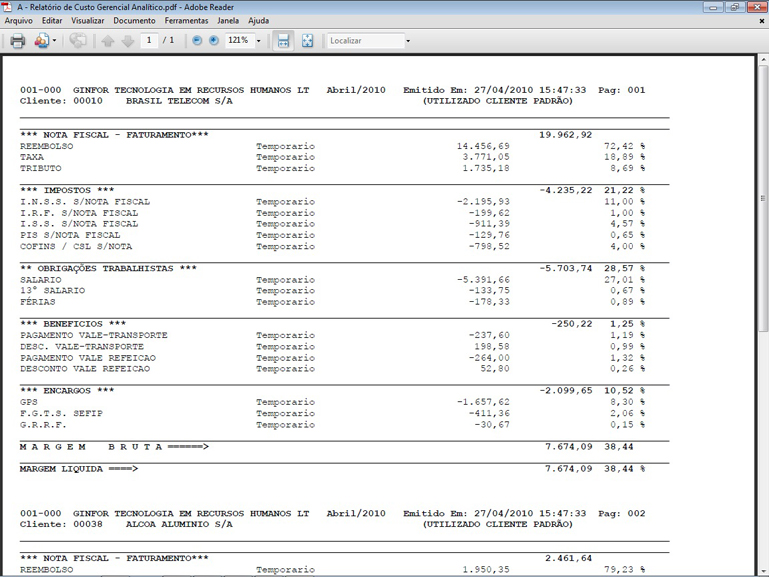Click the Adobe PDF title bar icon
The height and width of the screenshot is (577, 769).
pyautogui.click(x=7, y=7)
